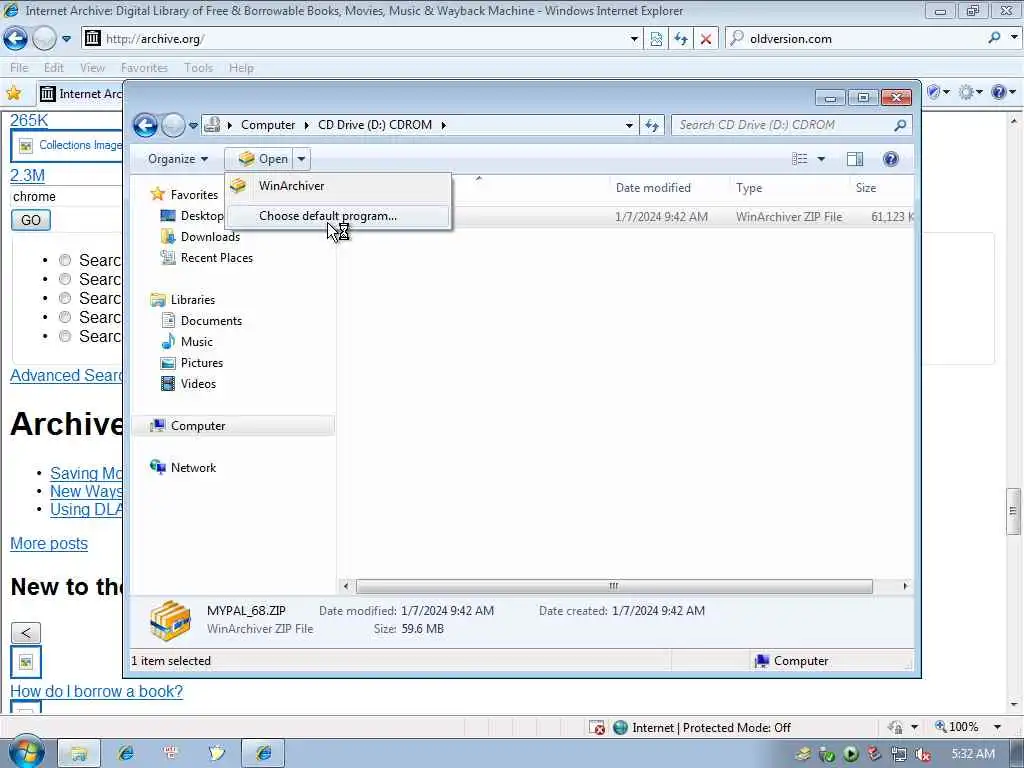Choose WinArchiver from the Open menu

pyautogui.click(x=338, y=186)
